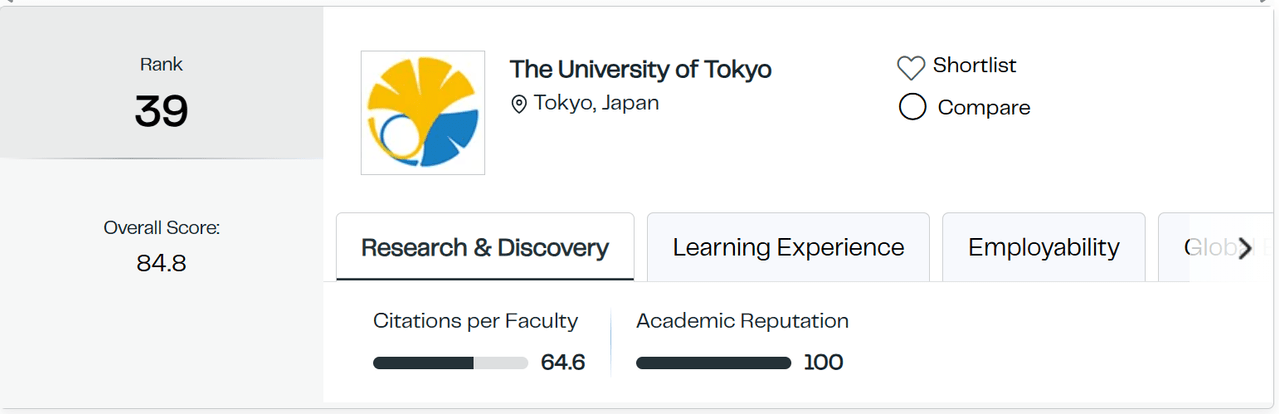Show more tabs with the right chevron
The height and width of the screenshot is (414, 1279).
[1244, 249]
